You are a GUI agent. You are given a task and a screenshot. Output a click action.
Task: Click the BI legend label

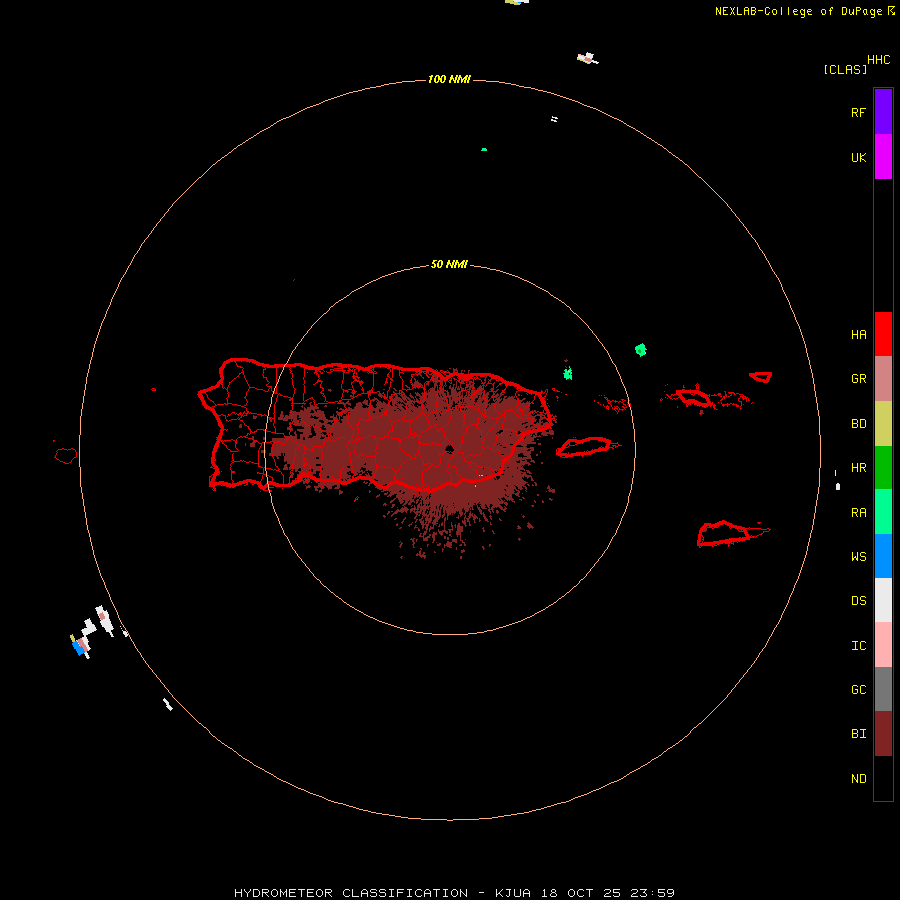click(x=858, y=734)
